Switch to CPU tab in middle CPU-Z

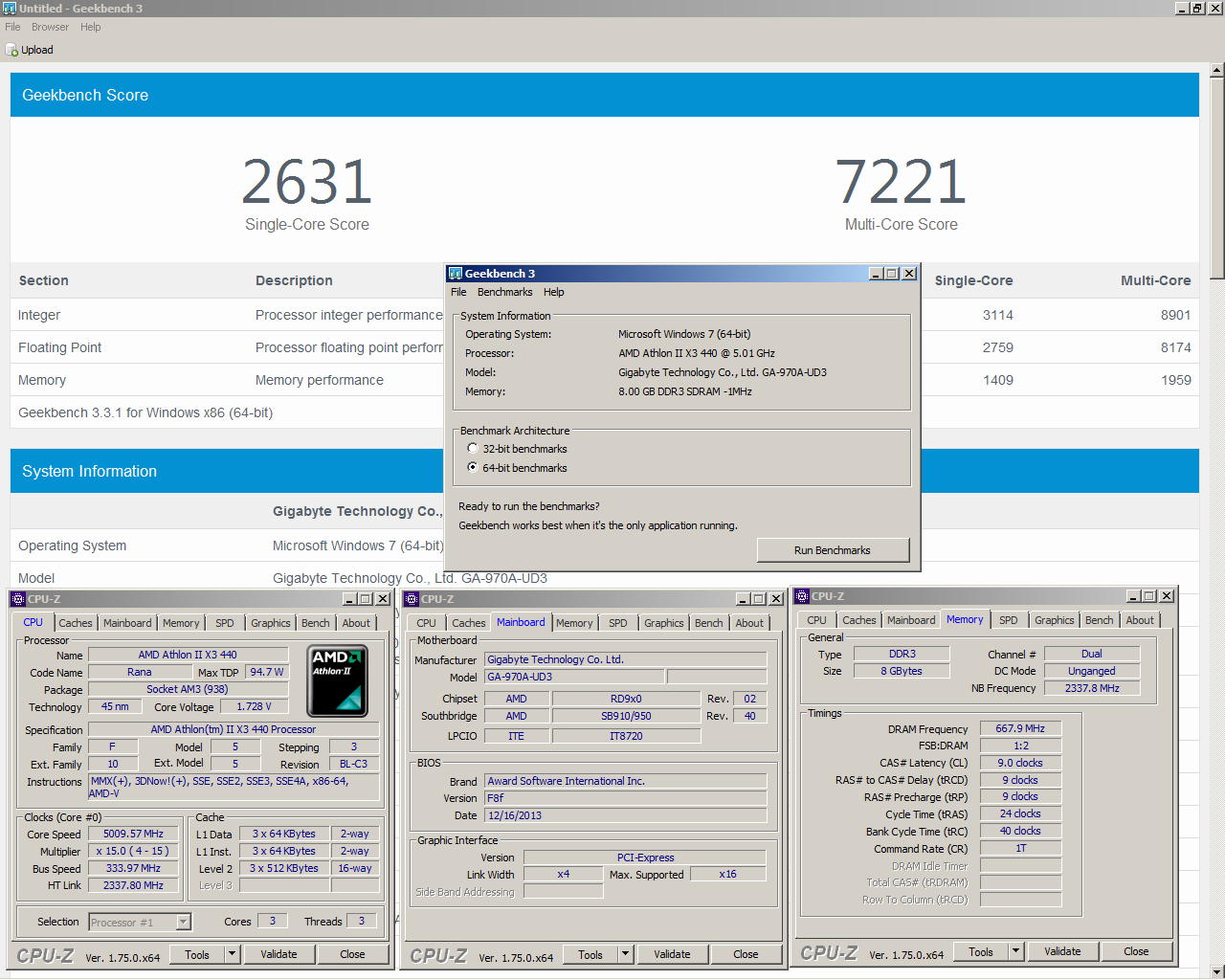coord(426,623)
